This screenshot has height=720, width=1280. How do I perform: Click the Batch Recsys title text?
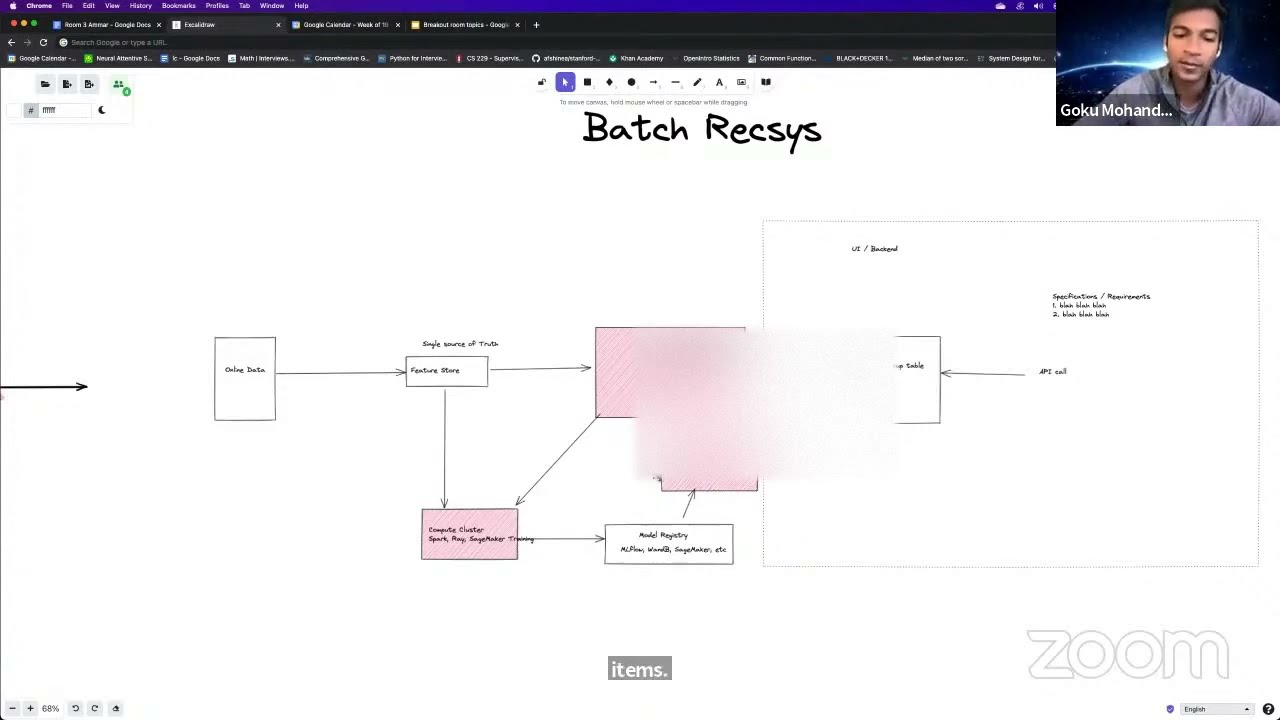(x=702, y=130)
